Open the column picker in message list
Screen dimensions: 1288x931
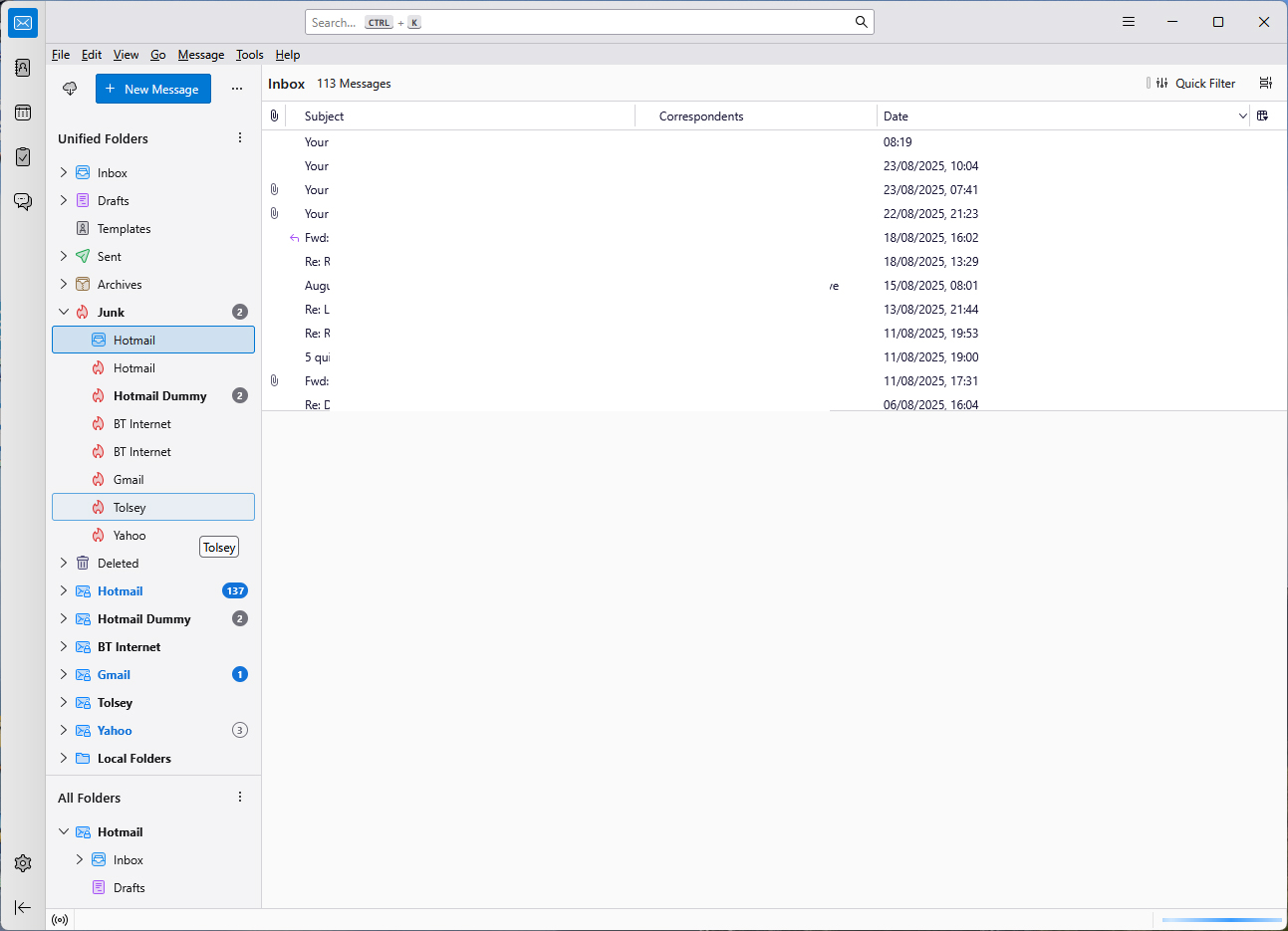[1262, 116]
